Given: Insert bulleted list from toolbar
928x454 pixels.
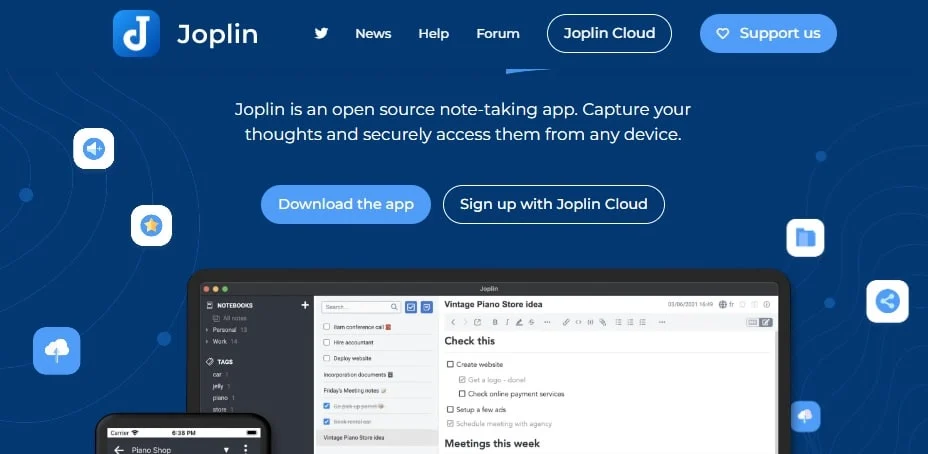Looking at the screenshot, I should pos(618,322).
